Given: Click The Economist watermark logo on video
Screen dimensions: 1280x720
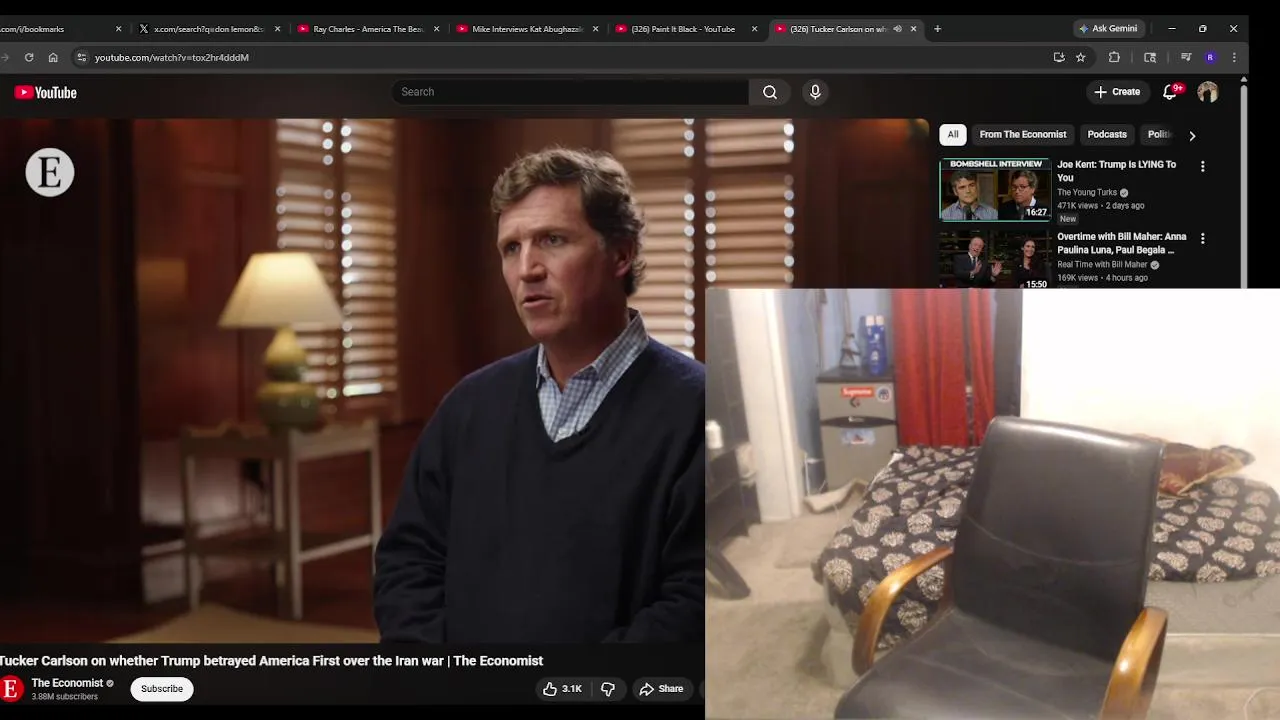Looking at the screenshot, I should pyautogui.click(x=50, y=172).
